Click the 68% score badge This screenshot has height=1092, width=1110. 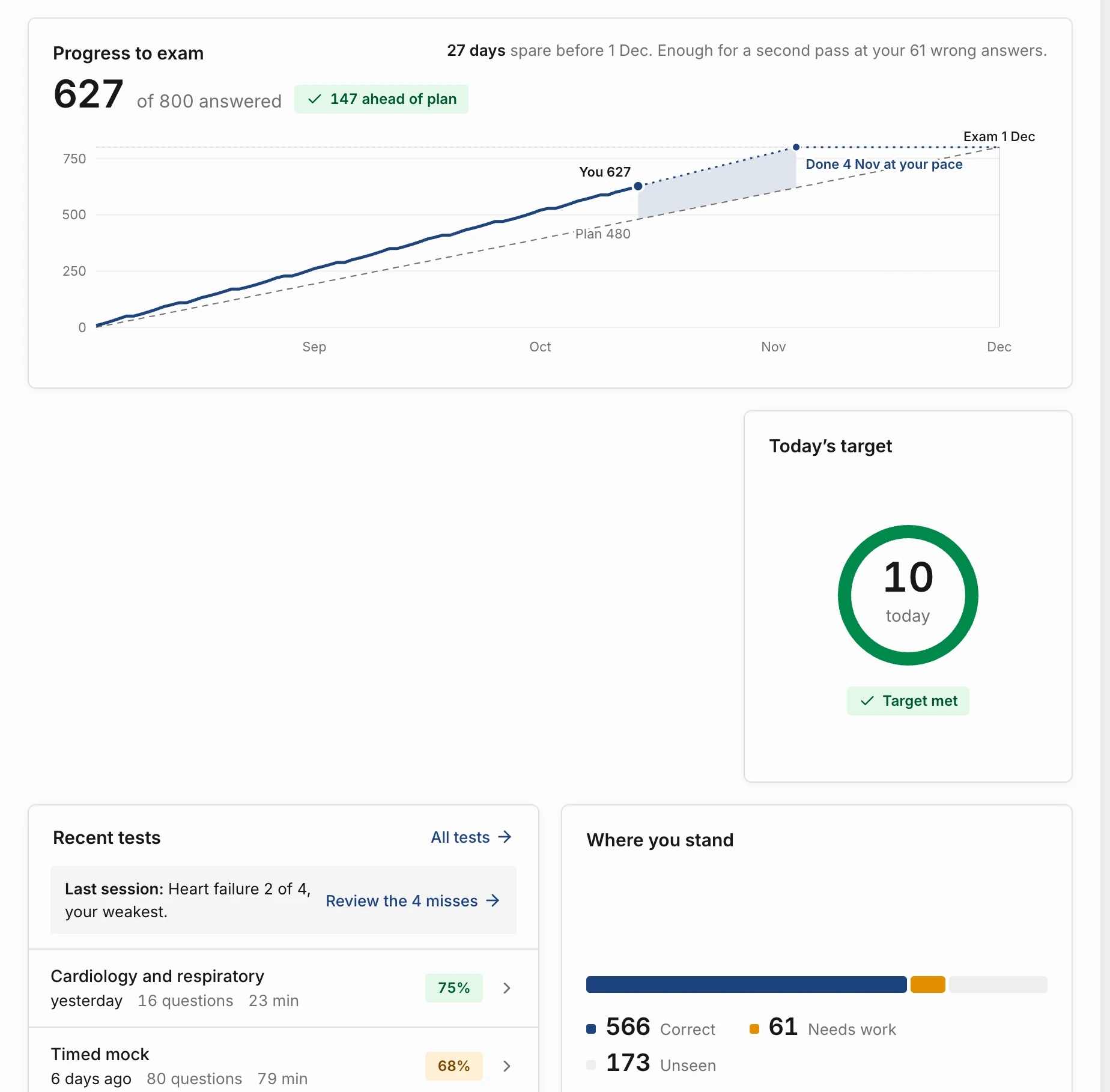pos(454,1066)
